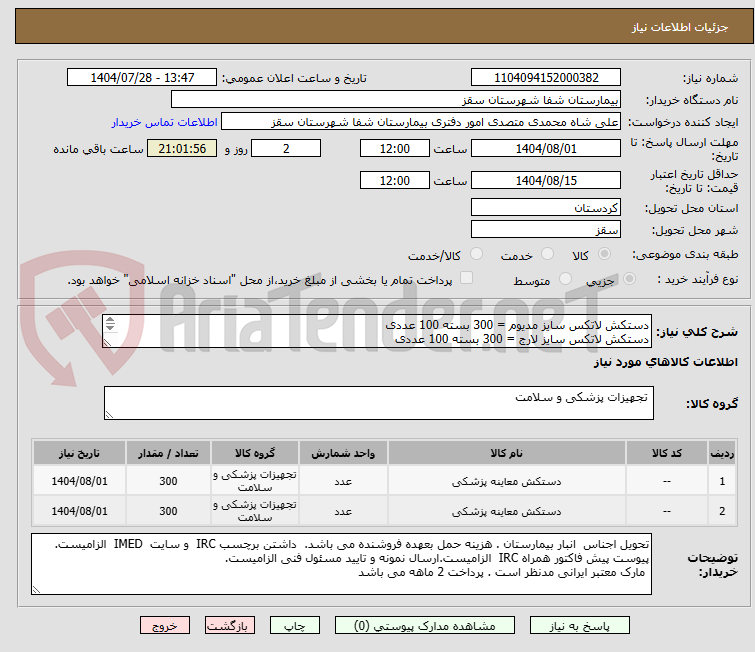Click date 1404/08/01 in row 1

click(79, 481)
